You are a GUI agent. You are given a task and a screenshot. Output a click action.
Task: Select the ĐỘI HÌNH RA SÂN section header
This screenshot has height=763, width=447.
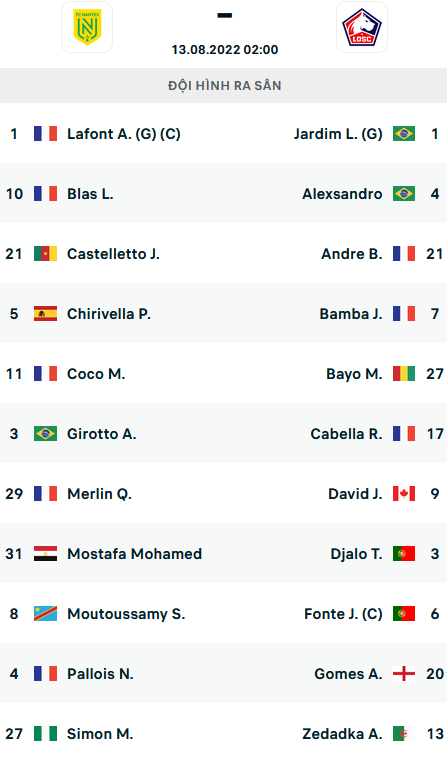[x=224, y=86]
